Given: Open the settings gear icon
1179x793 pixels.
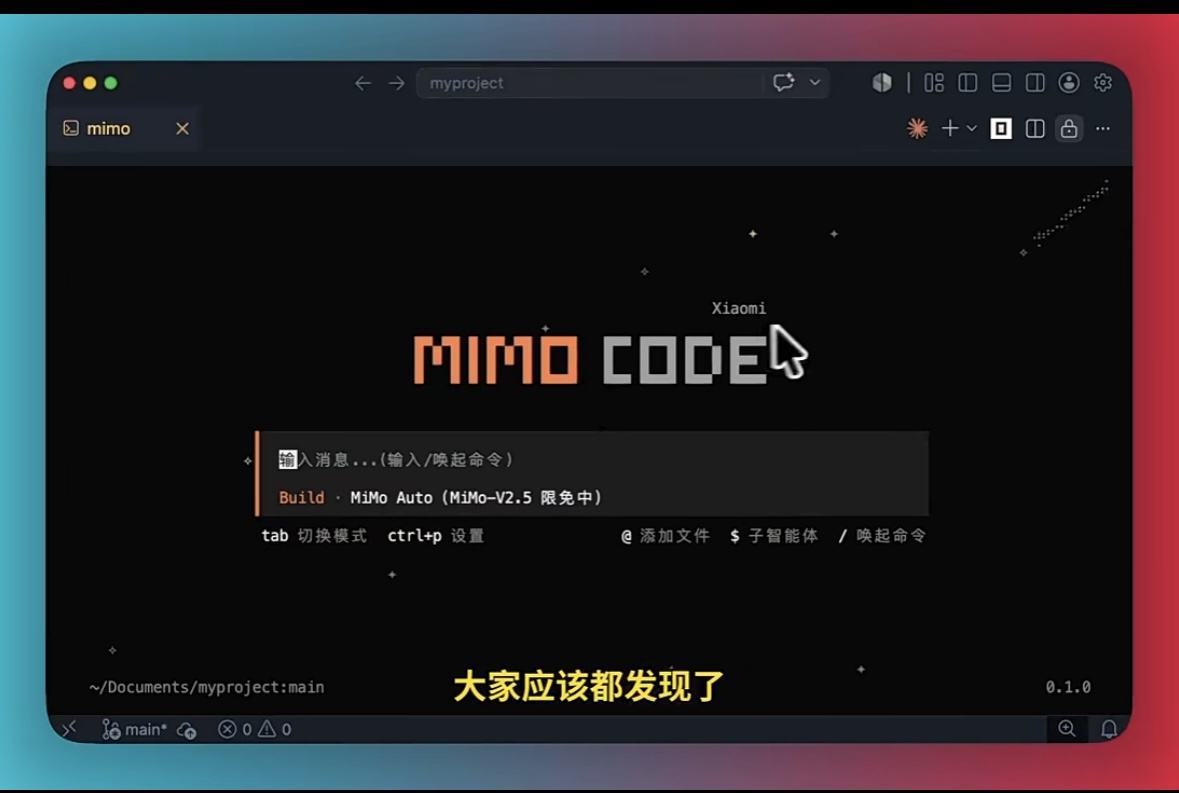Looking at the screenshot, I should click(1103, 83).
